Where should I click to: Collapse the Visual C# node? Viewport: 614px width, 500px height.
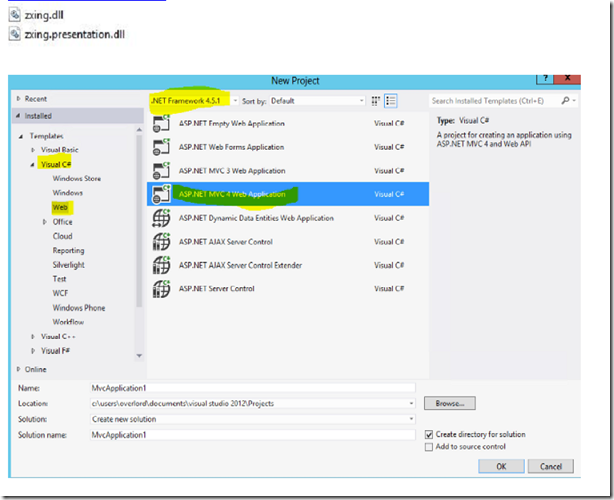tap(33, 165)
